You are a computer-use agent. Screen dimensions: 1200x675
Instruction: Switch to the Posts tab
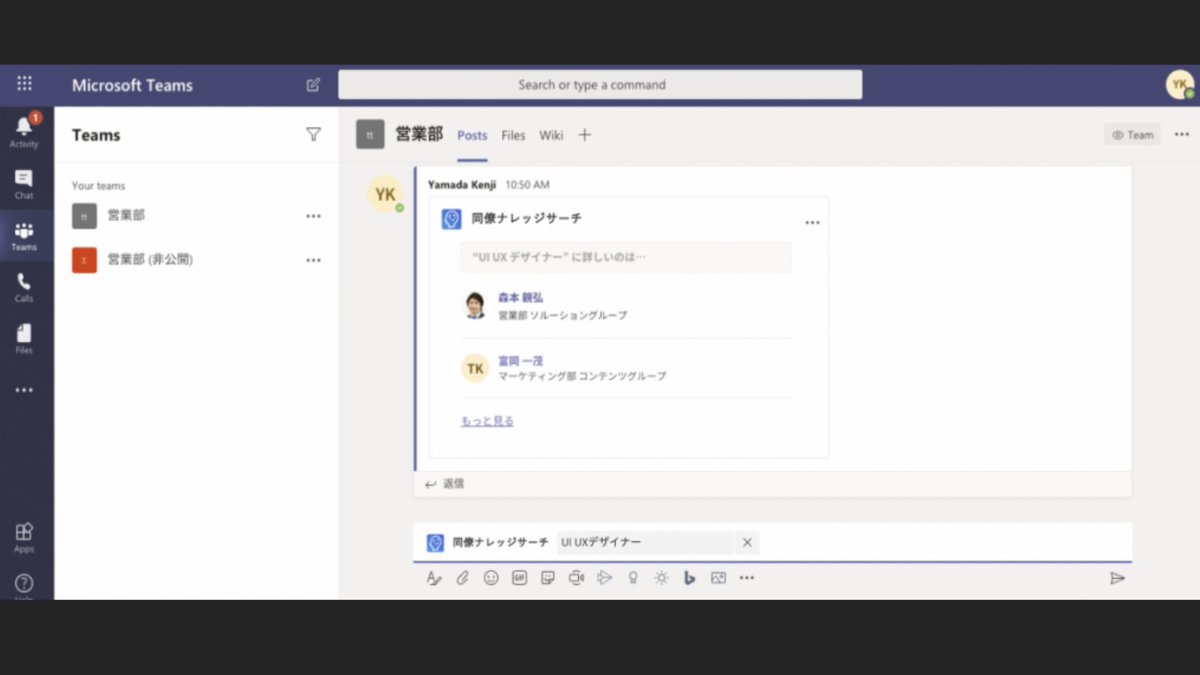[472, 135]
